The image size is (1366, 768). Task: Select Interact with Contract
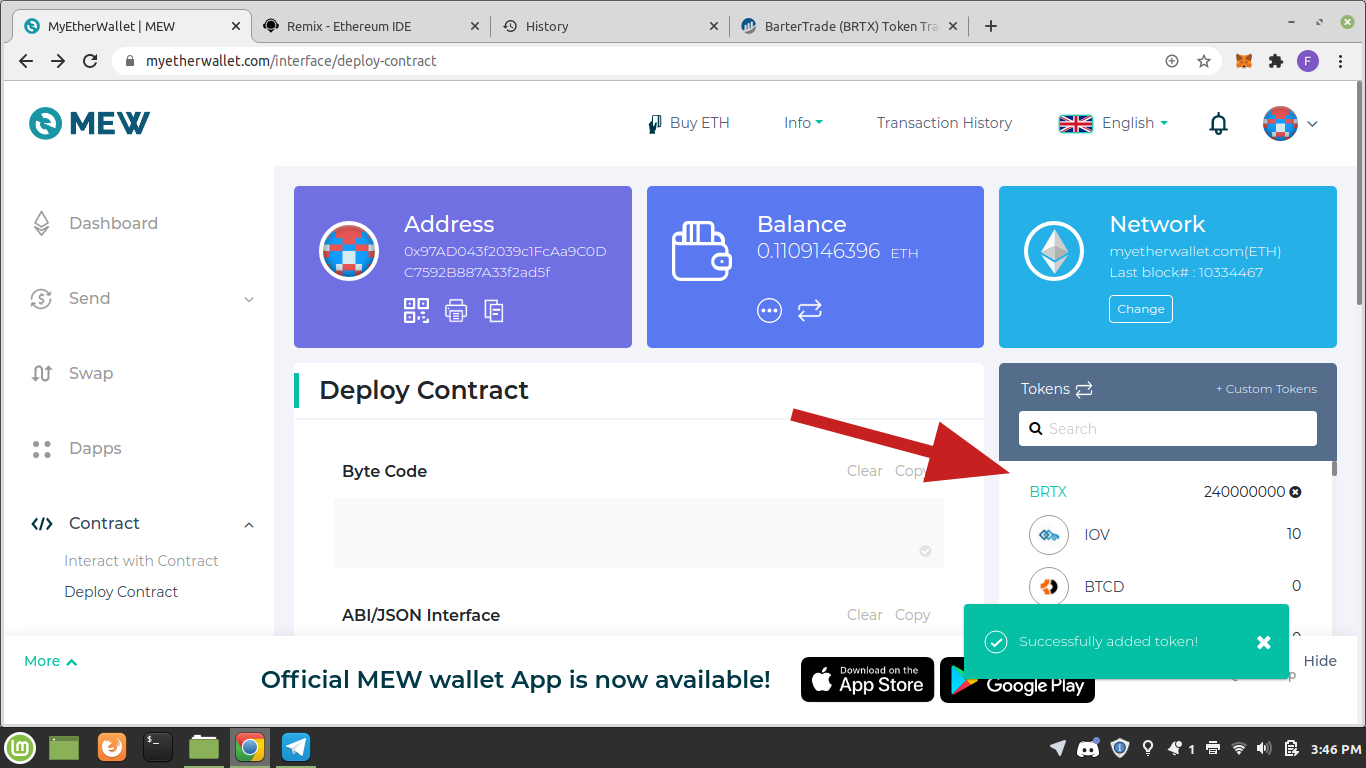point(141,561)
